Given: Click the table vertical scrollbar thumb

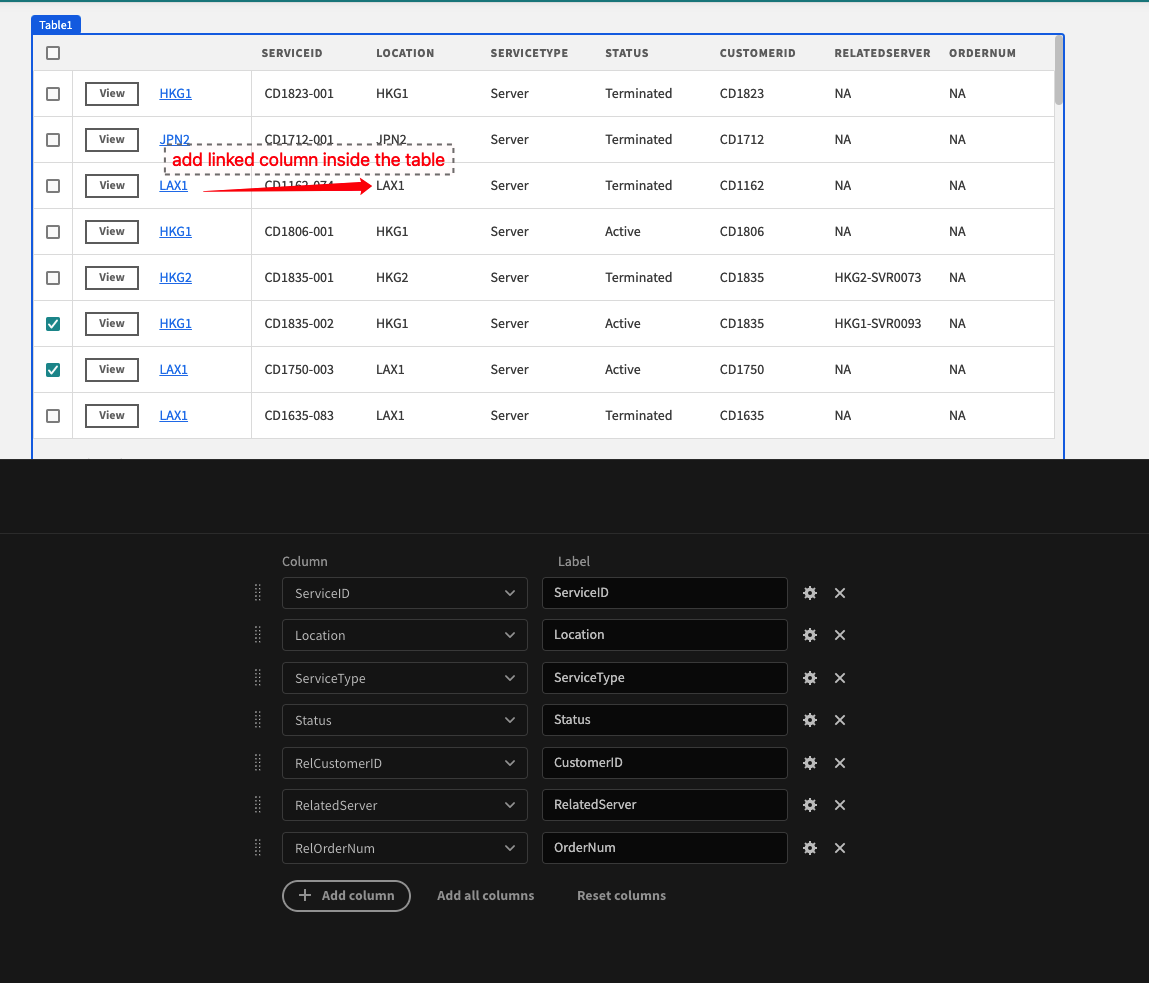Looking at the screenshot, I should pyautogui.click(x=1058, y=70).
